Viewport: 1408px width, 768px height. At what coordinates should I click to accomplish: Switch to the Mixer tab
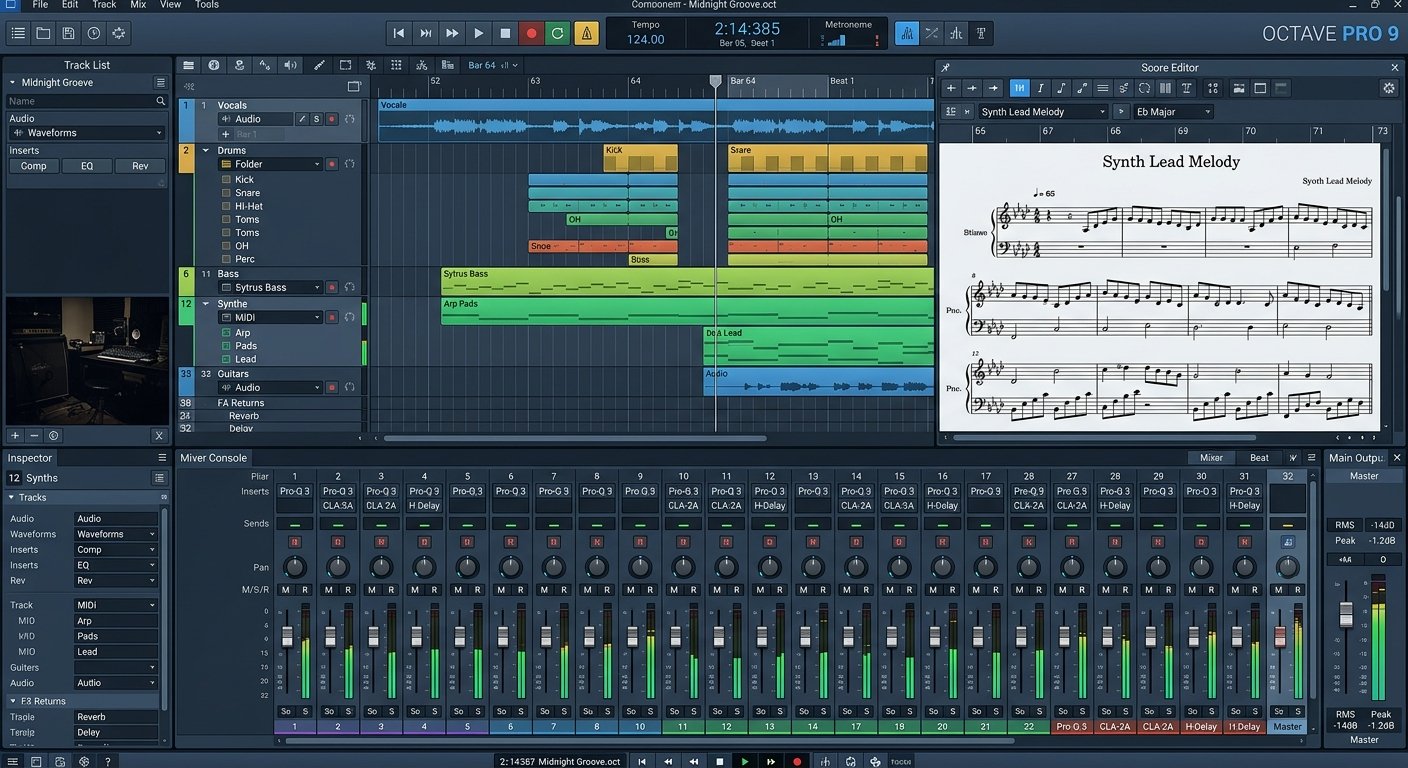(x=1211, y=458)
